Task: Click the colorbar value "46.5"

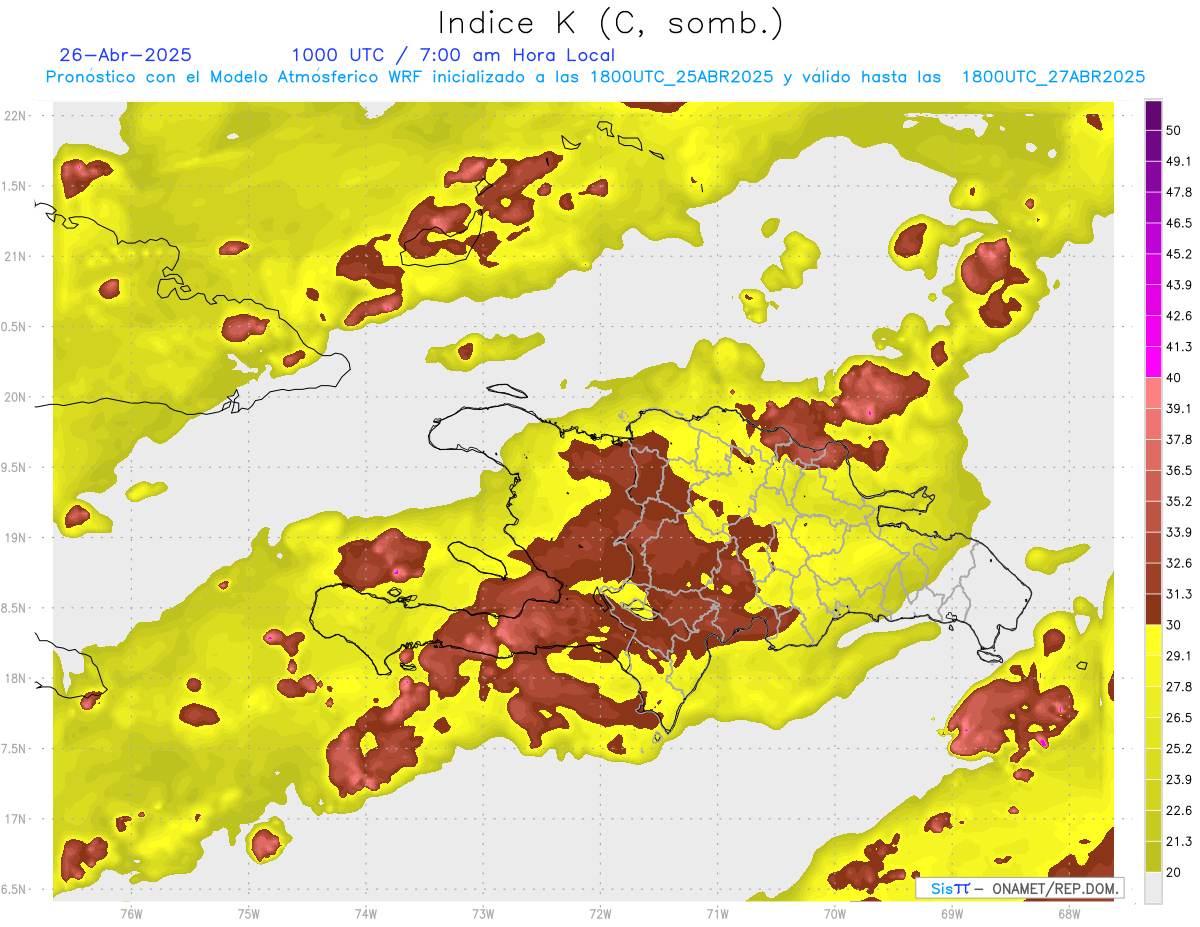Action: (x=1179, y=223)
